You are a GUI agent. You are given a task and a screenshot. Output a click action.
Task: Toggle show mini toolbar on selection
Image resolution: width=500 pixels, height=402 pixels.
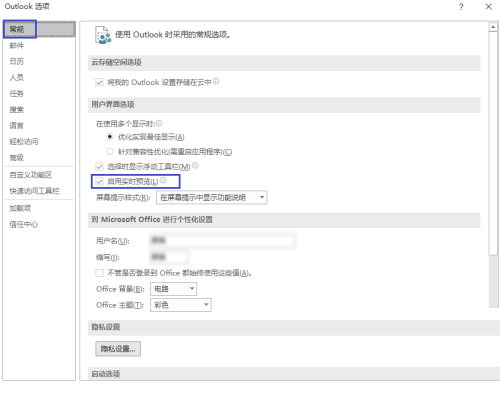point(99,166)
